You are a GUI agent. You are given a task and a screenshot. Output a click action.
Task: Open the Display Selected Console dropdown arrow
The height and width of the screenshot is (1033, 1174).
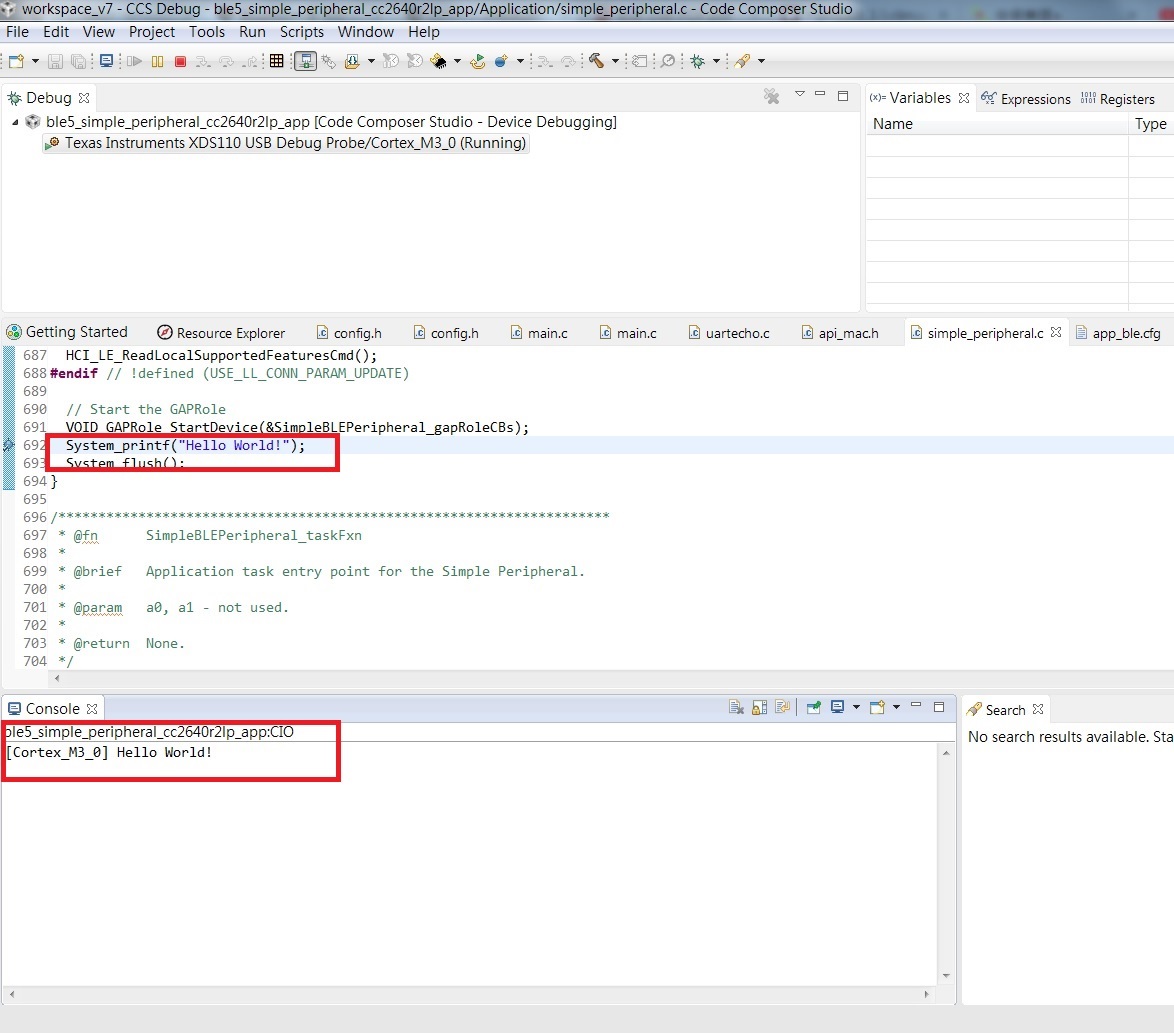tap(856, 707)
